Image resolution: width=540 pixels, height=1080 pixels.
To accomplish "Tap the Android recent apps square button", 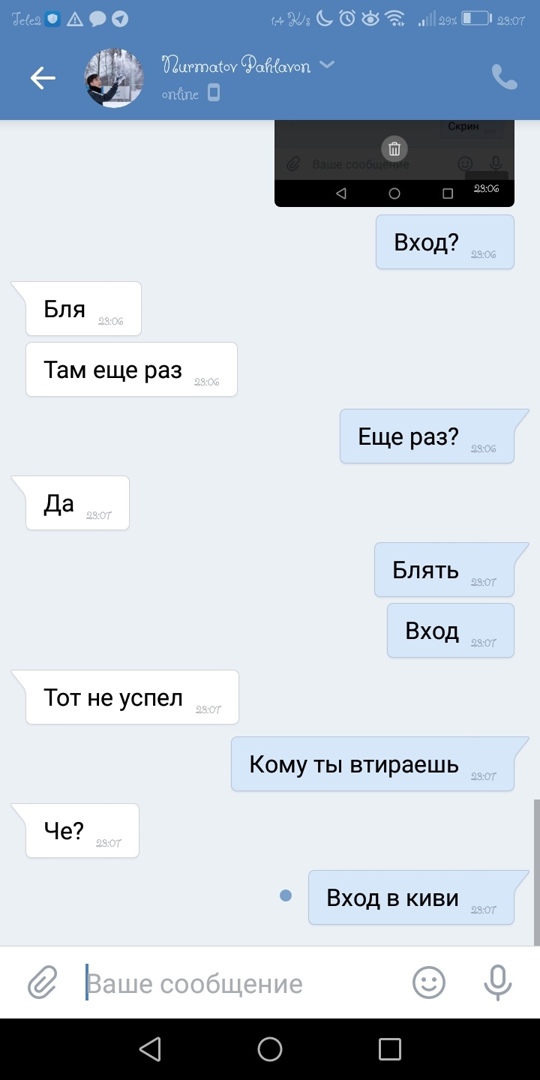I will [x=390, y=1049].
